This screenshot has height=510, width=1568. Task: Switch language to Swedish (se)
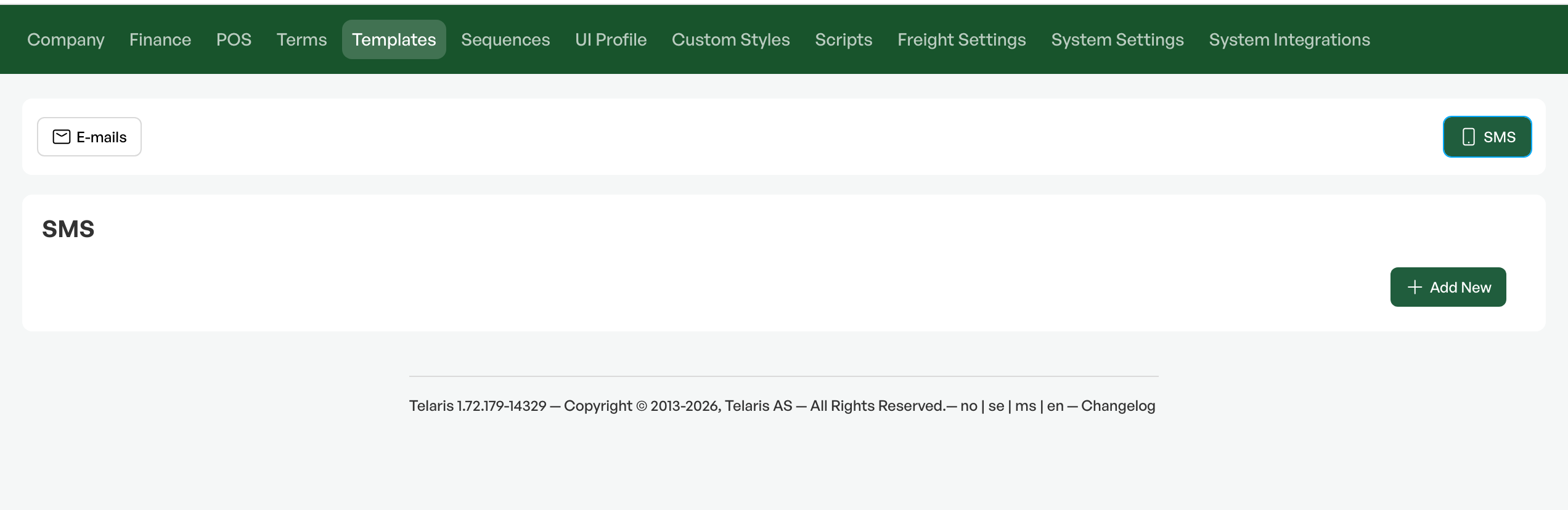click(997, 406)
